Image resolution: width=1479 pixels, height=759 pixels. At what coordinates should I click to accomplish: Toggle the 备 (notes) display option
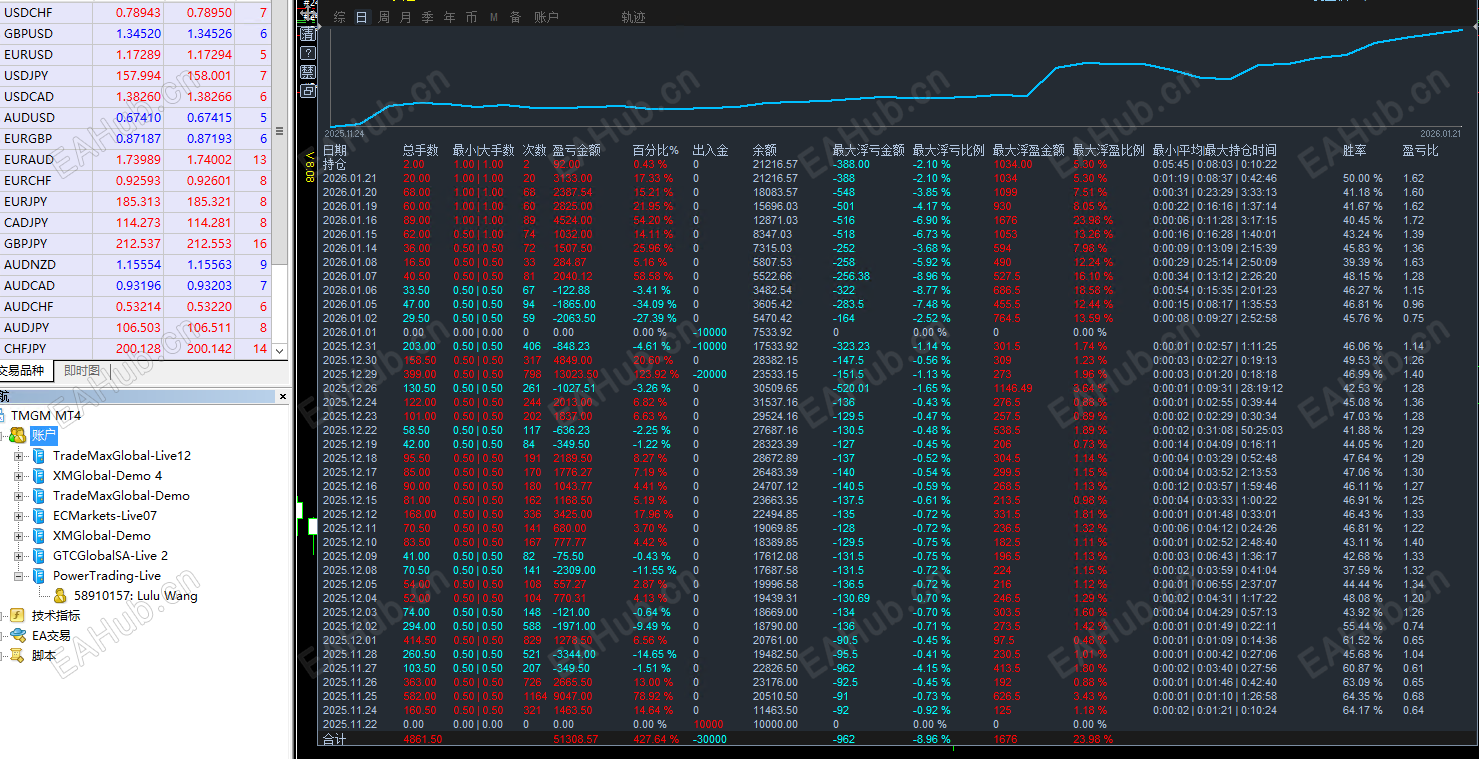pos(514,16)
